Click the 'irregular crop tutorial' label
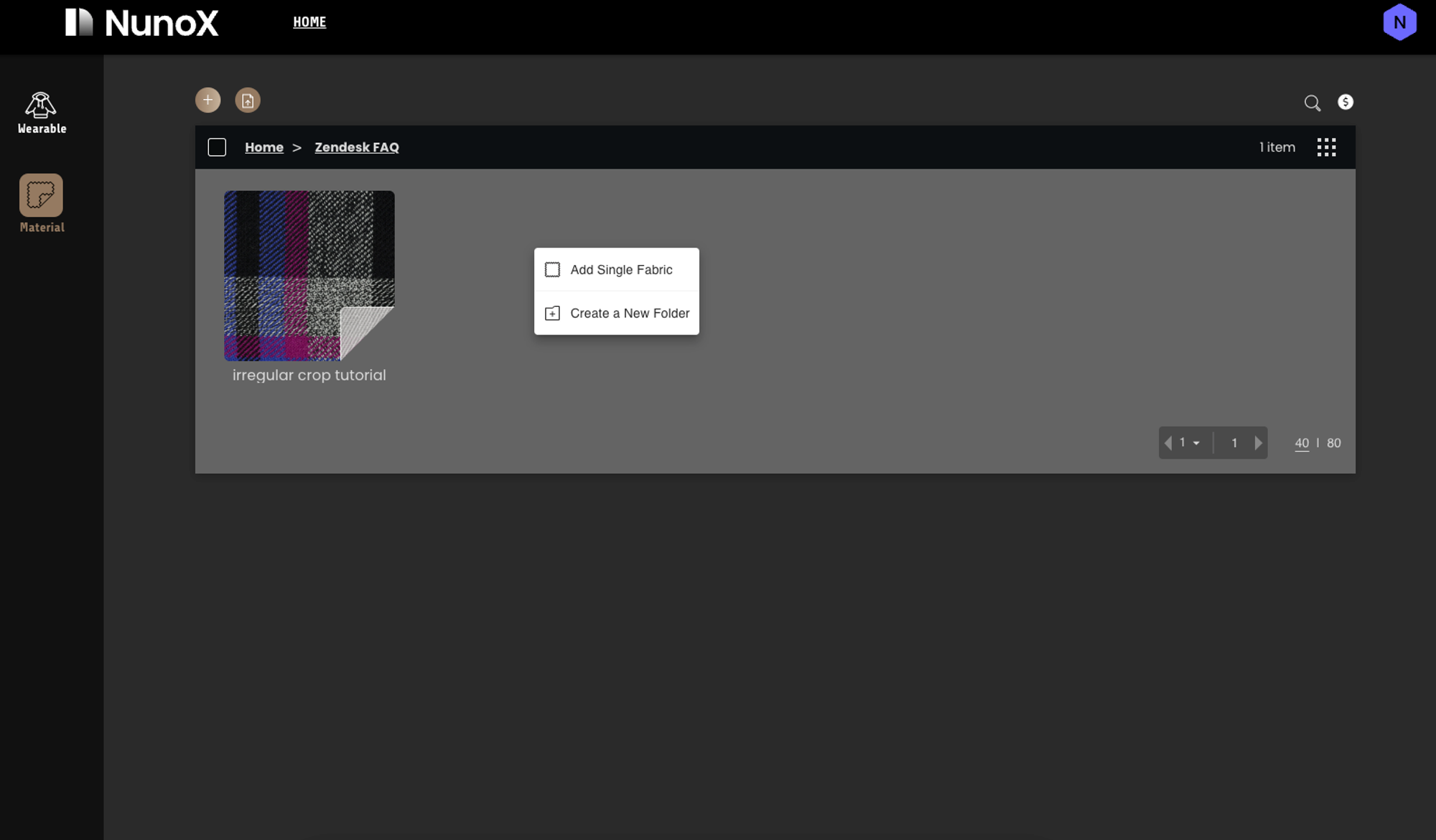Screen dimensions: 1436x840 (309, 375)
